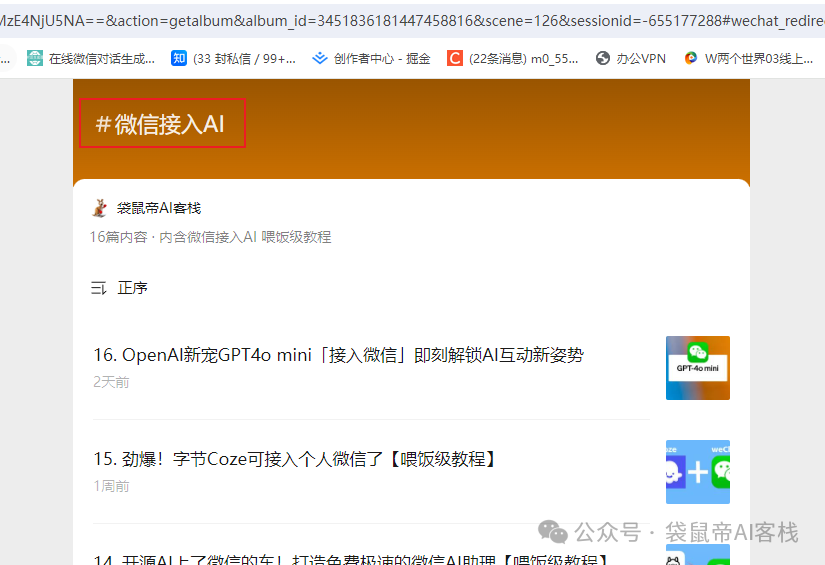Click the 1周前 timestamp
The height and width of the screenshot is (565, 825).
(x=112, y=486)
